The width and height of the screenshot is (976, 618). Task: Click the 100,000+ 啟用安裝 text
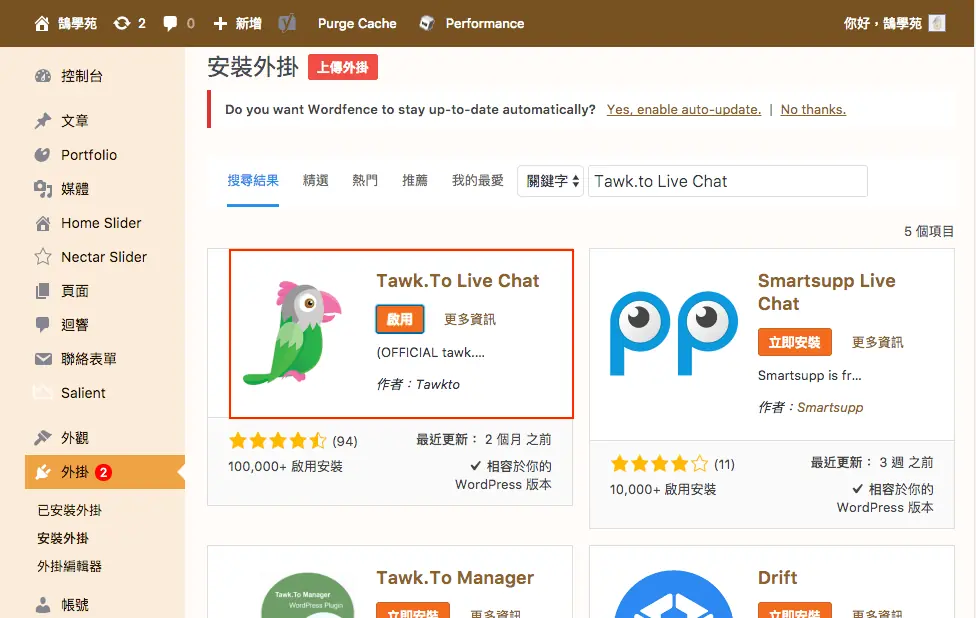tap(285, 466)
